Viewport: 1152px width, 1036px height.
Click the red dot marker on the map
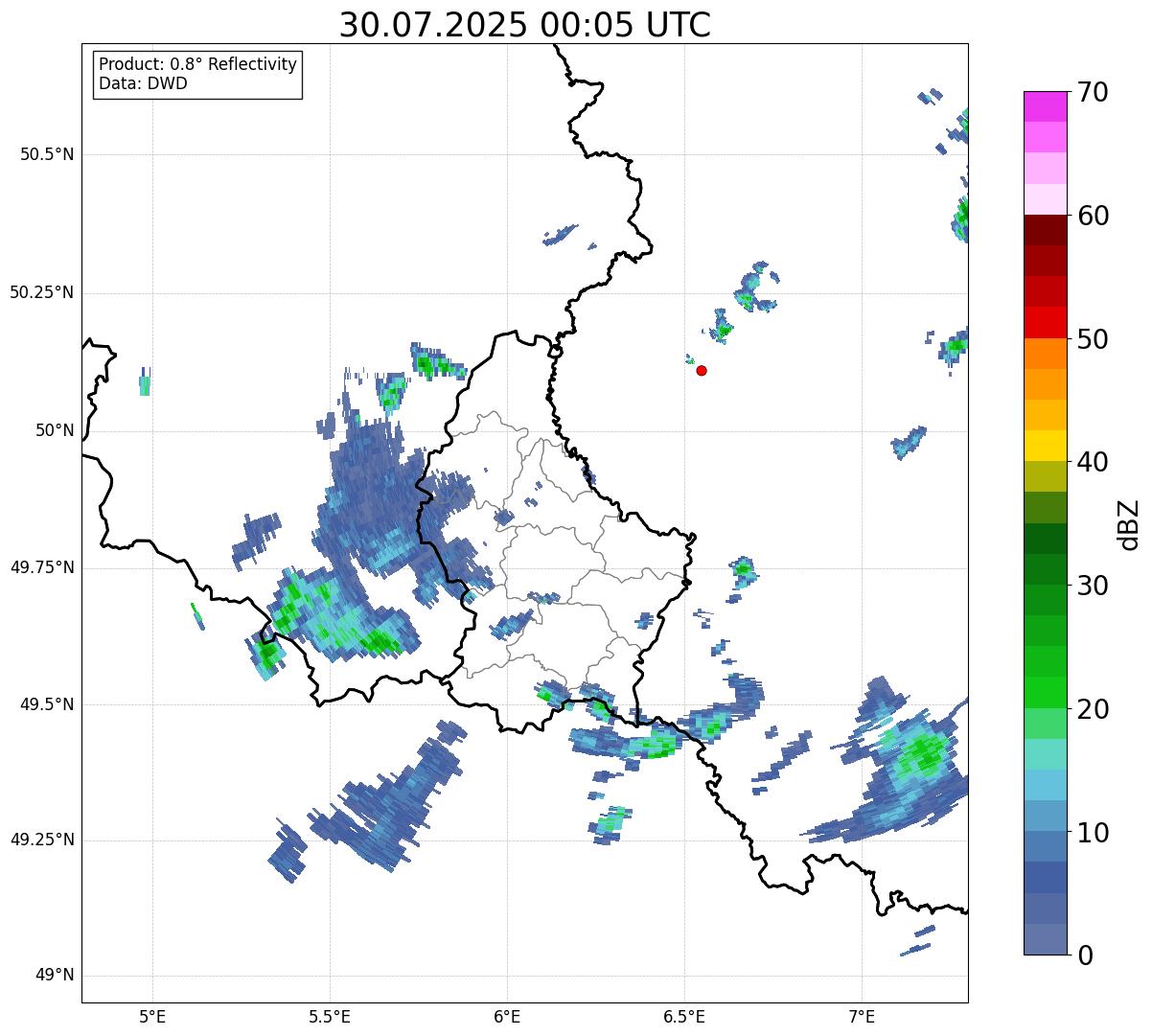coord(702,370)
